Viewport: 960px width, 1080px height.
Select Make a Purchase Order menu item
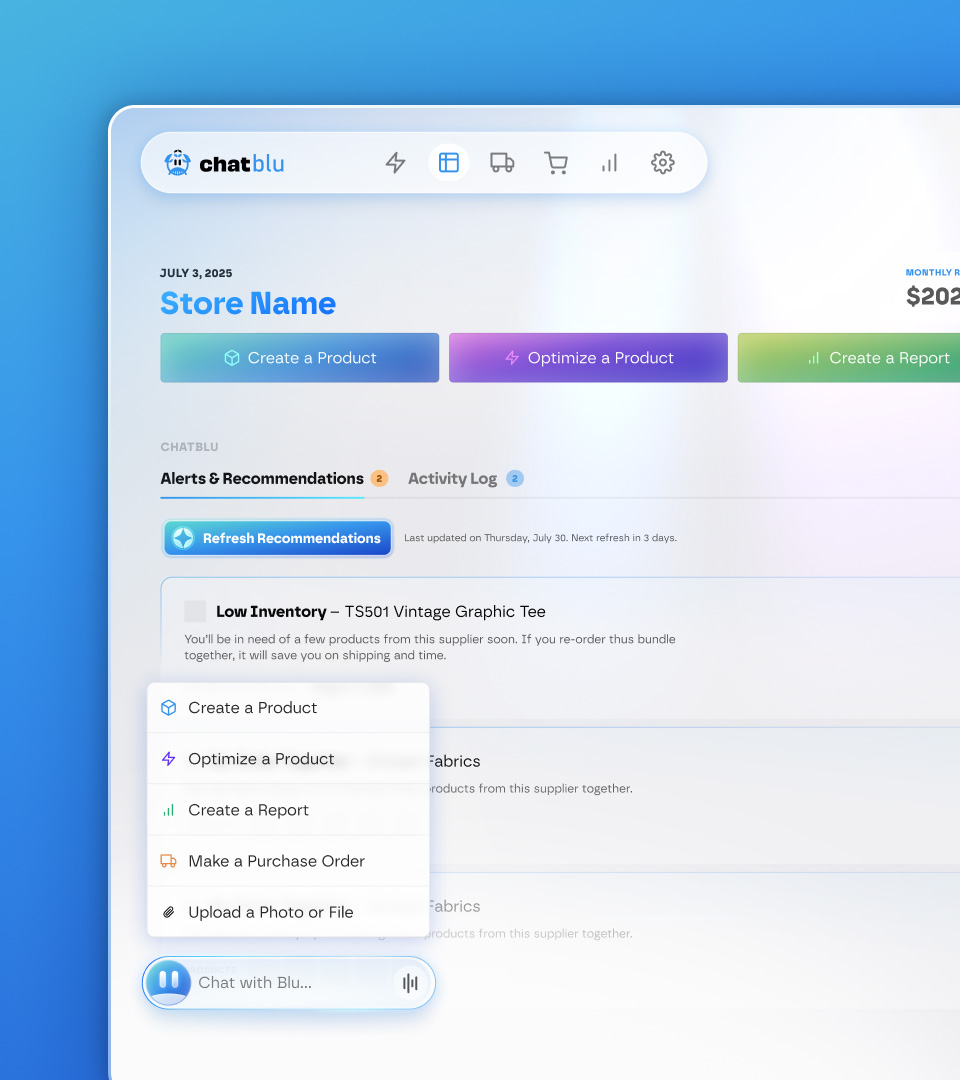[x=289, y=861]
